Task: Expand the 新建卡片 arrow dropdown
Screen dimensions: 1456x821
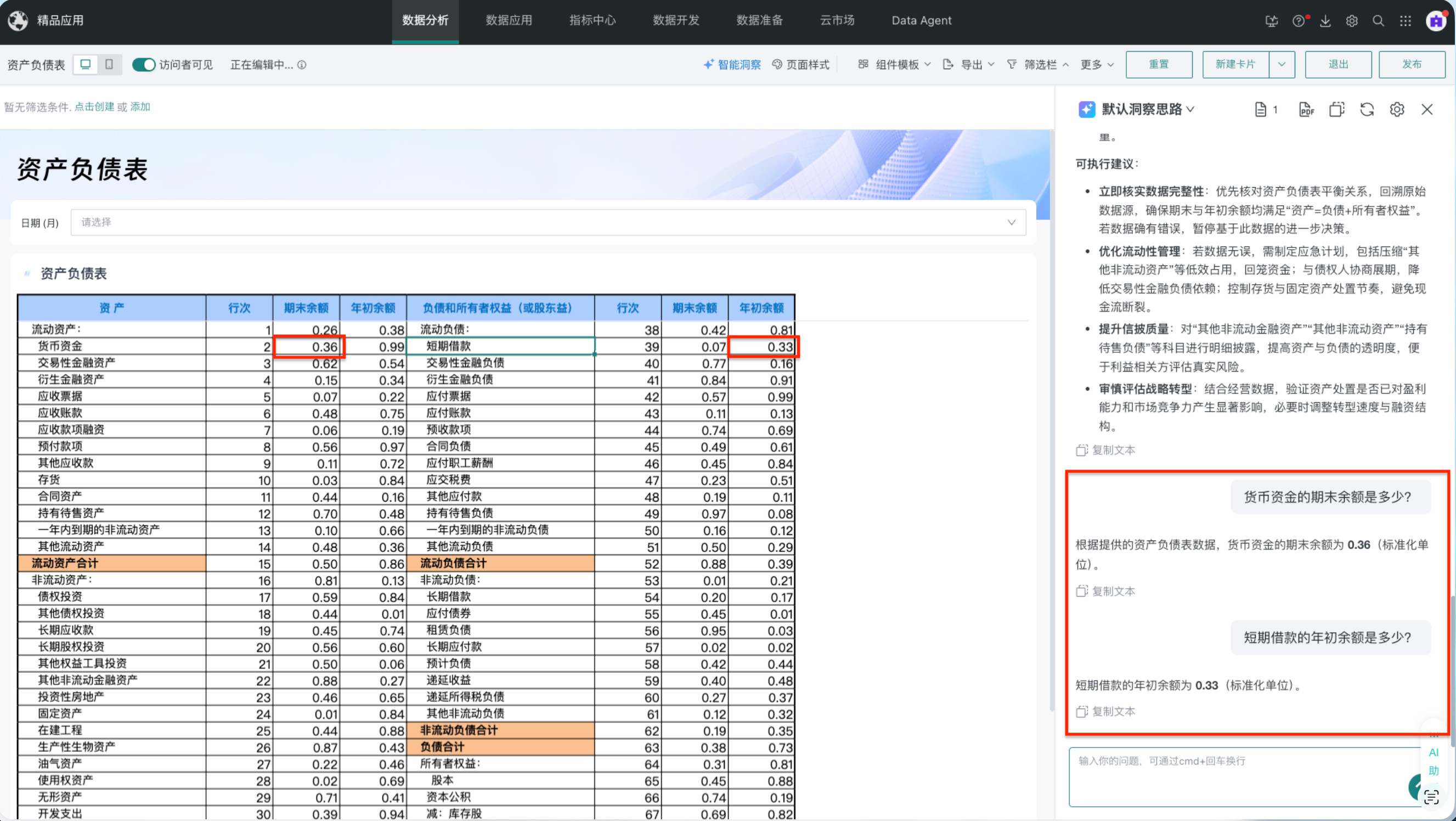Action: click(x=1282, y=64)
